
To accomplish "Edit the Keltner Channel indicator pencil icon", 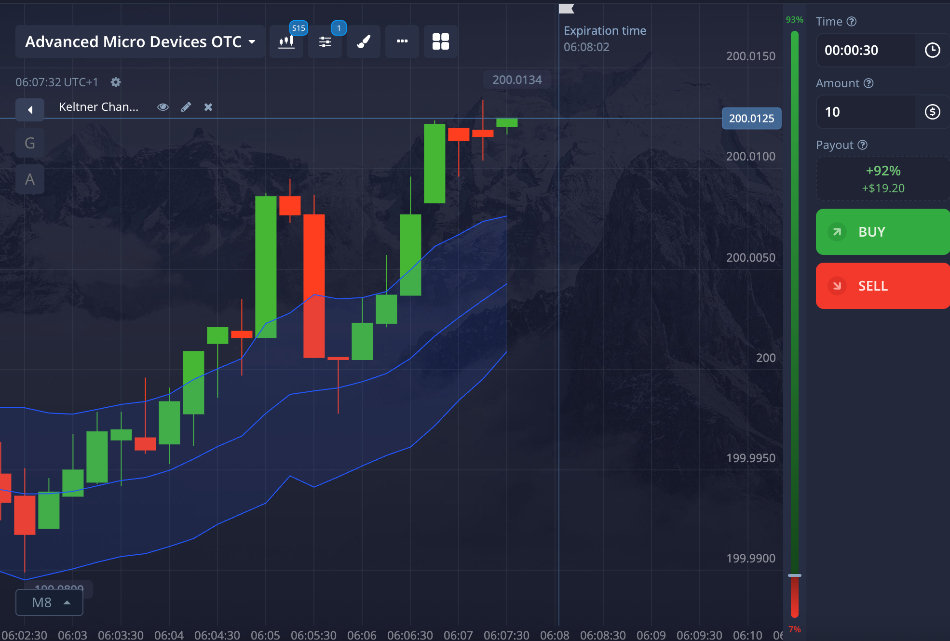I will coord(186,107).
